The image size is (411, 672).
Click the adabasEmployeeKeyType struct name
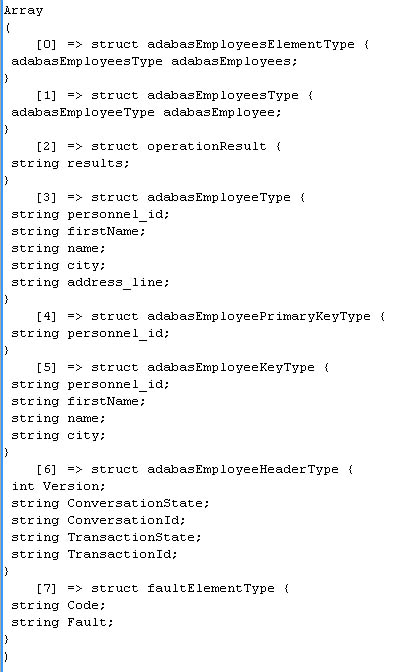coord(231,368)
